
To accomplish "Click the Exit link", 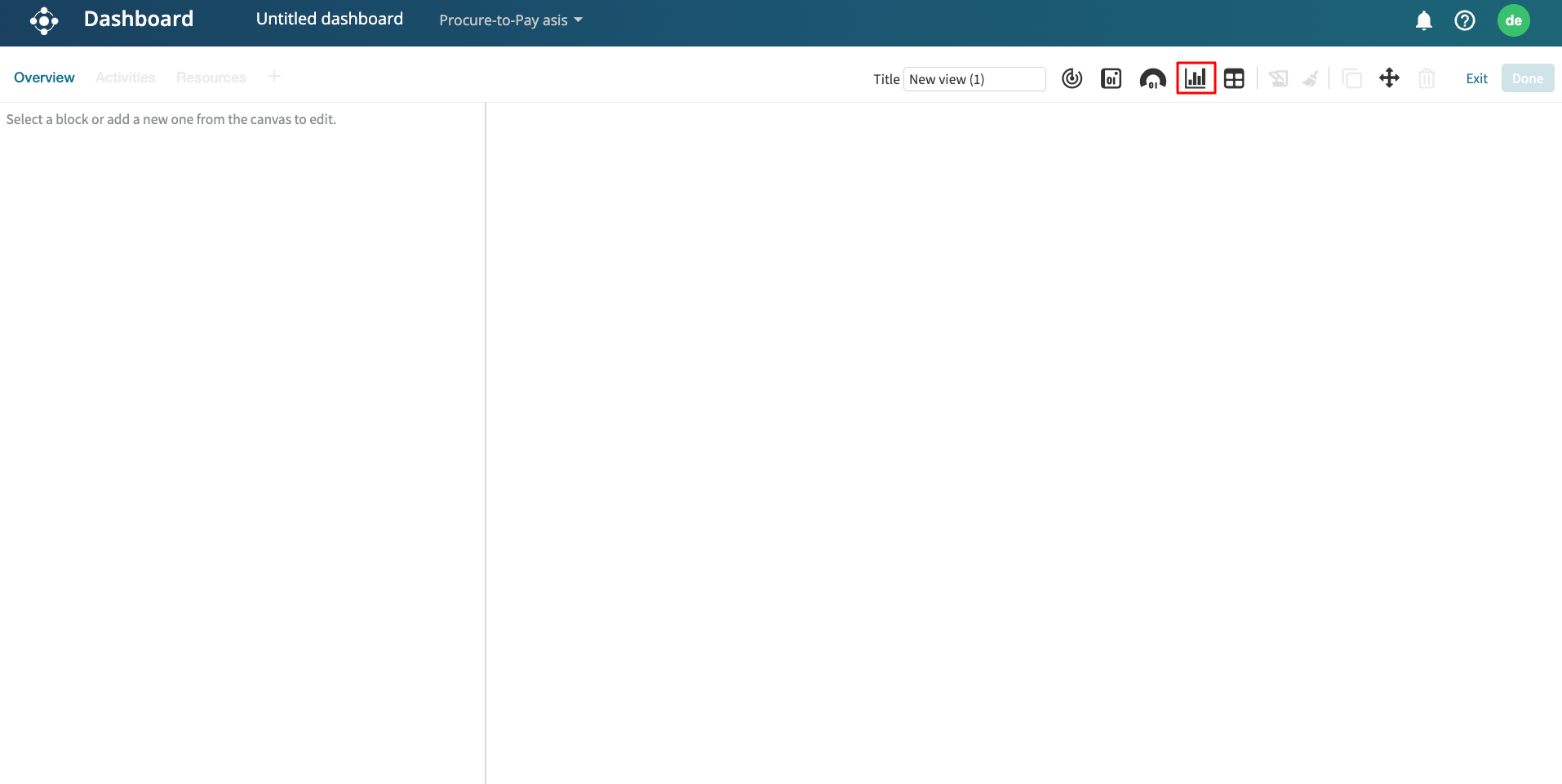I will pyautogui.click(x=1476, y=78).
